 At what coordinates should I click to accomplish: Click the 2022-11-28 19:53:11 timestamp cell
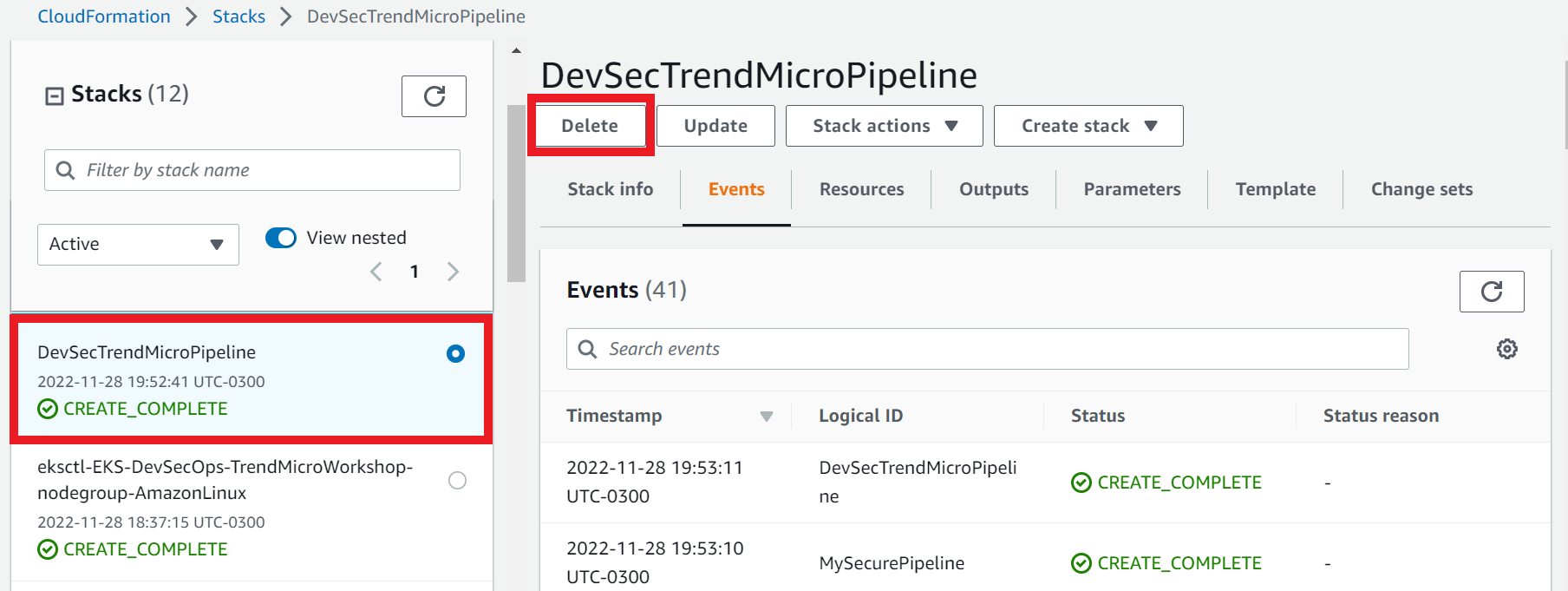coord(655,482)
